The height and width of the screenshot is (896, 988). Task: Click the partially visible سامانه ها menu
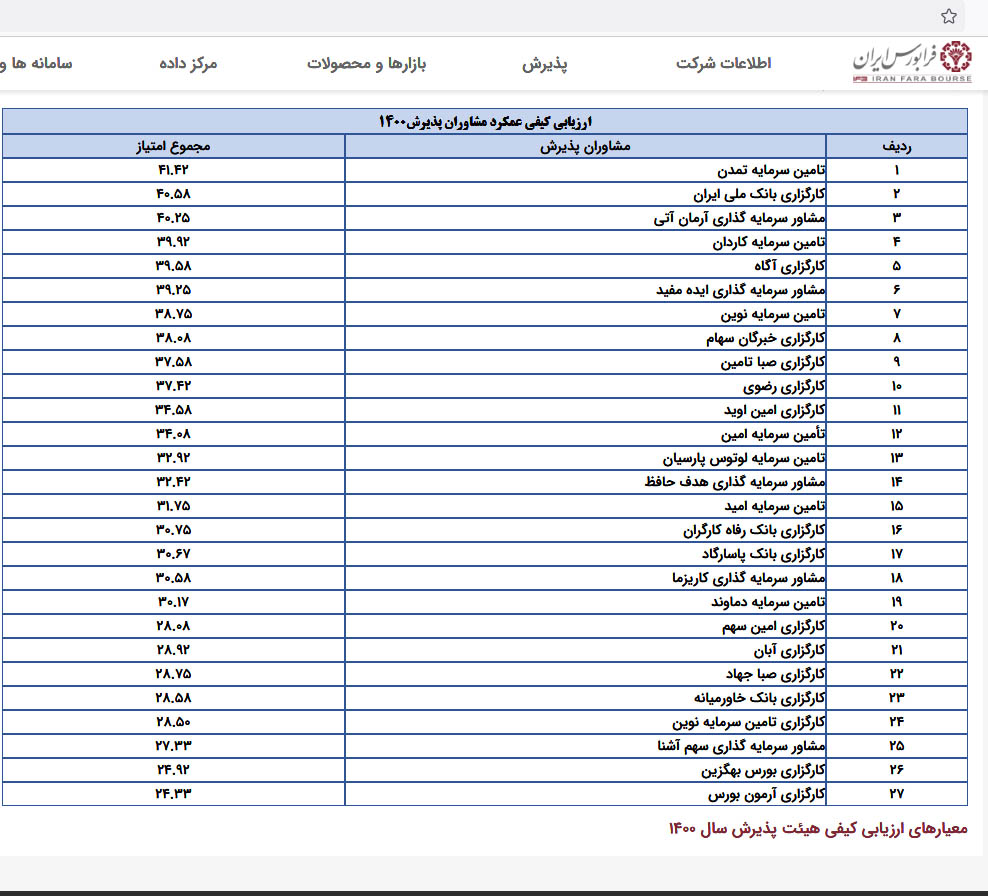click(x=36, y=64)
